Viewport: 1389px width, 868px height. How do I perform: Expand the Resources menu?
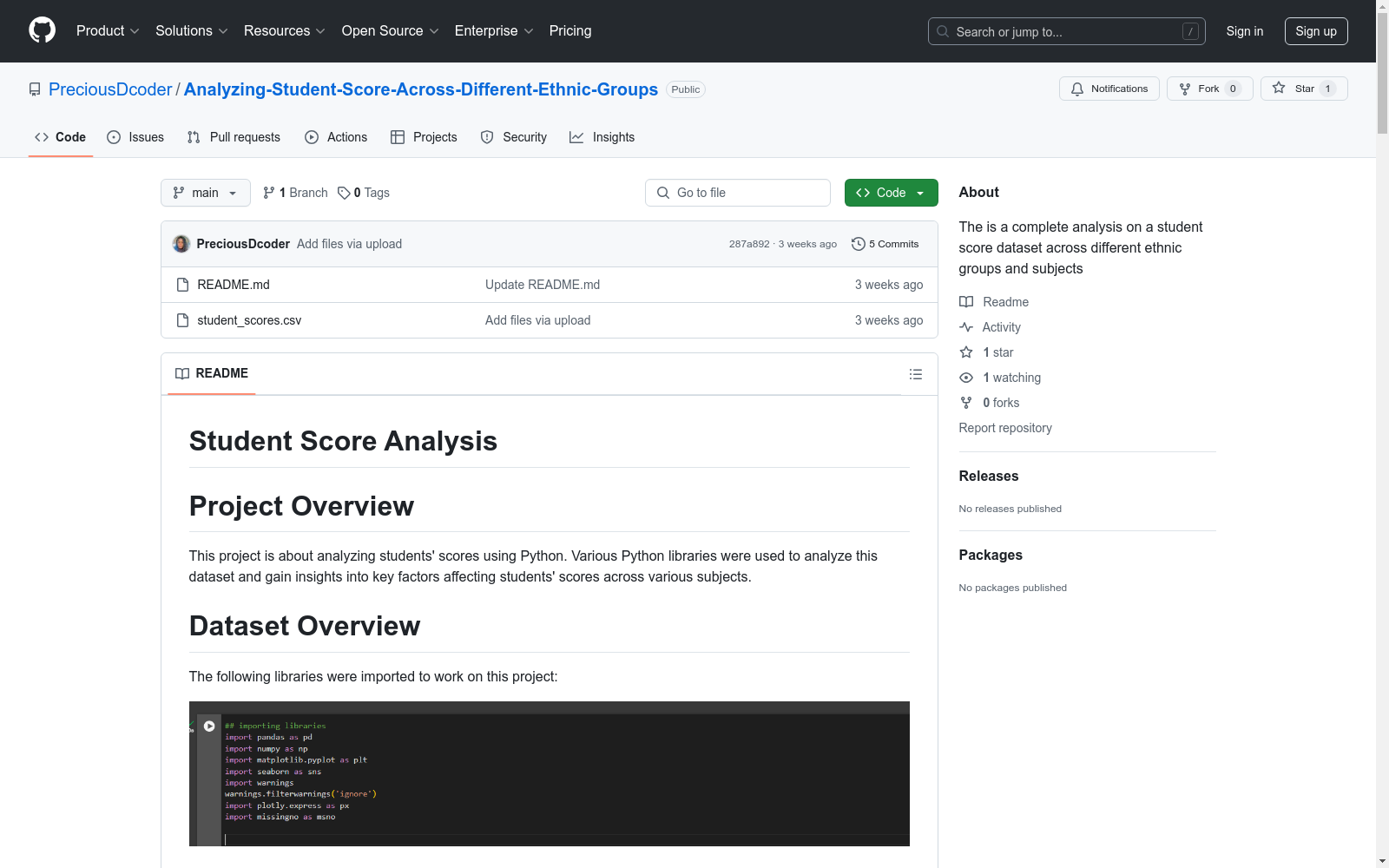tap(285, 31)
